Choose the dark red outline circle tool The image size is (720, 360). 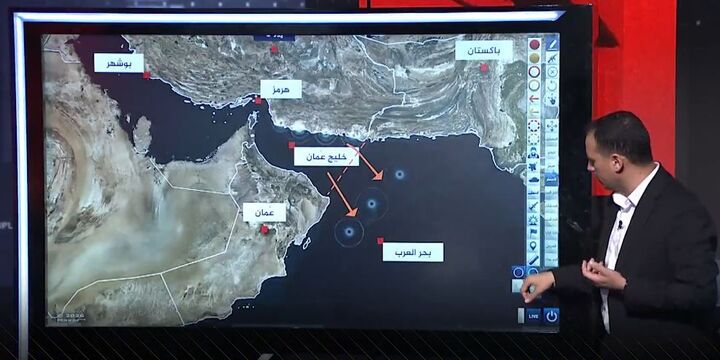[534, 72]
